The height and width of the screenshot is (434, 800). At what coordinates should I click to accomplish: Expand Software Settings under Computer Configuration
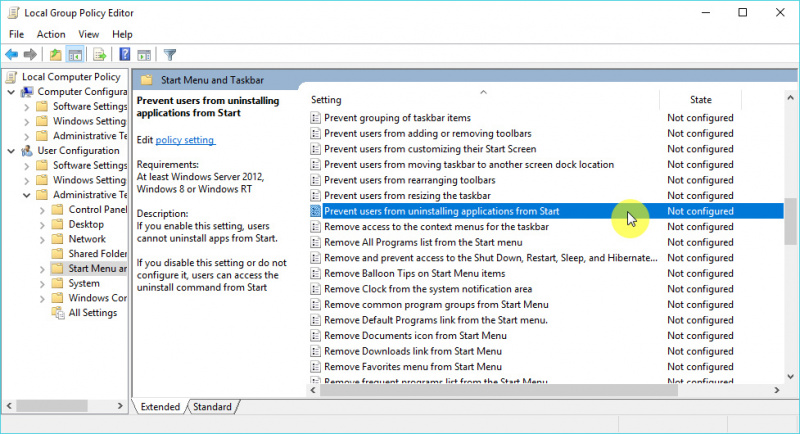click(27, 107)
